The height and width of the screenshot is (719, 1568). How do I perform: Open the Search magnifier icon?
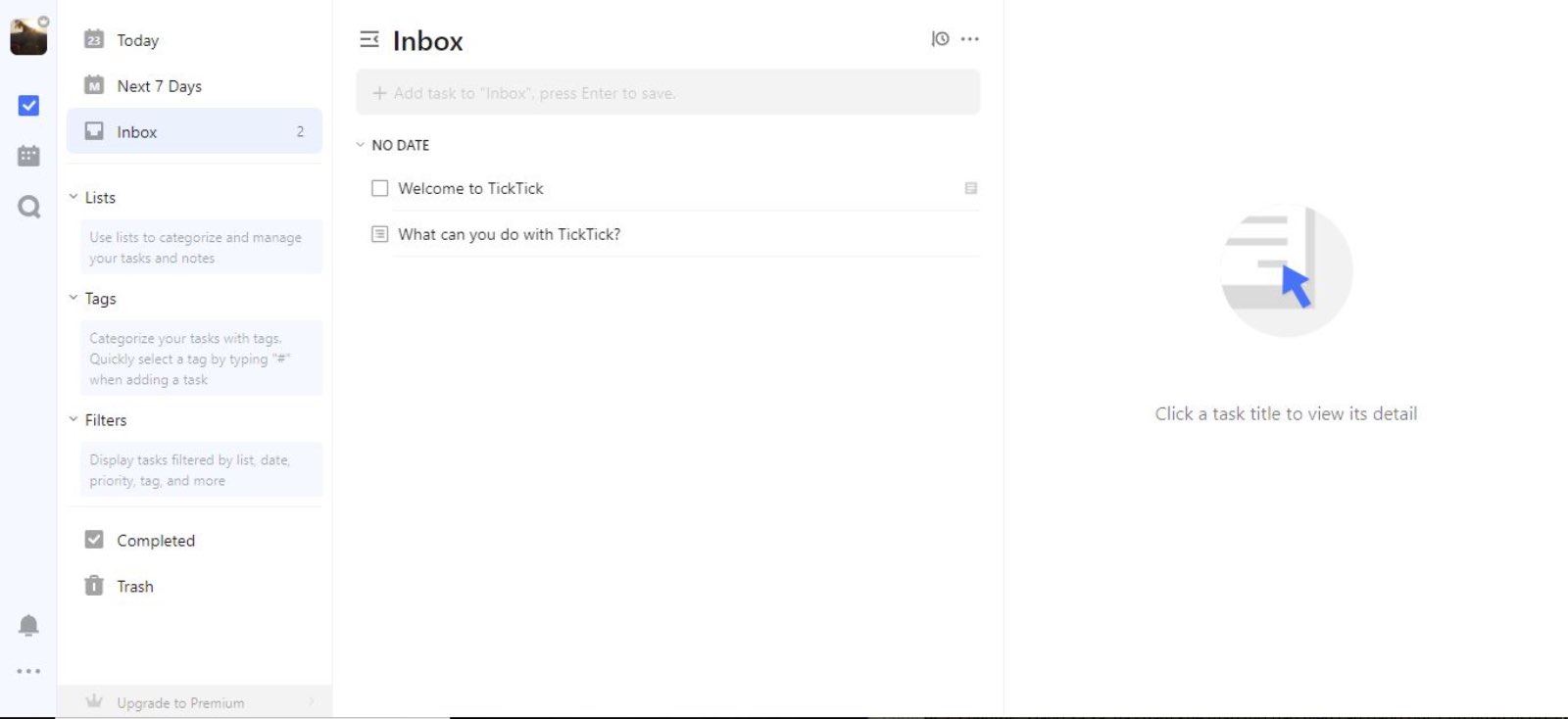coord(28,207)
